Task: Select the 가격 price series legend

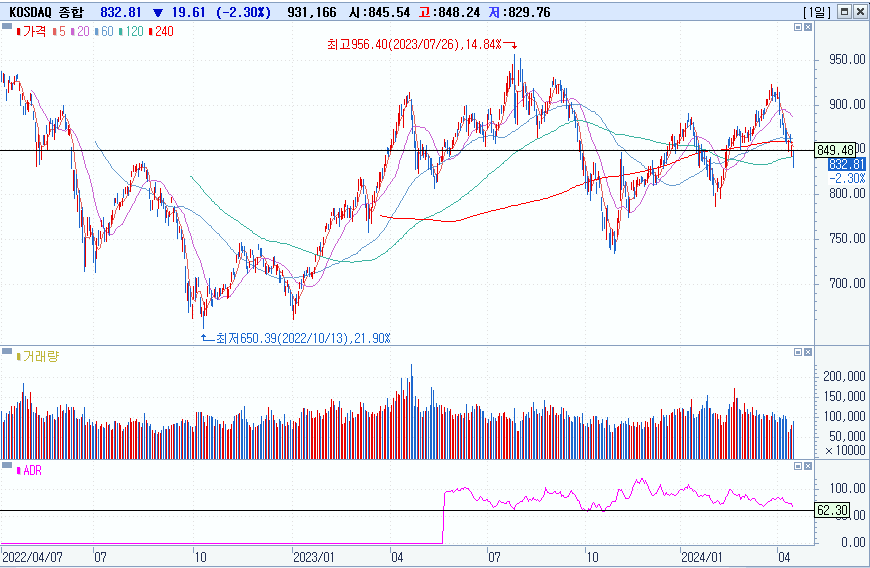Action: 34,32
